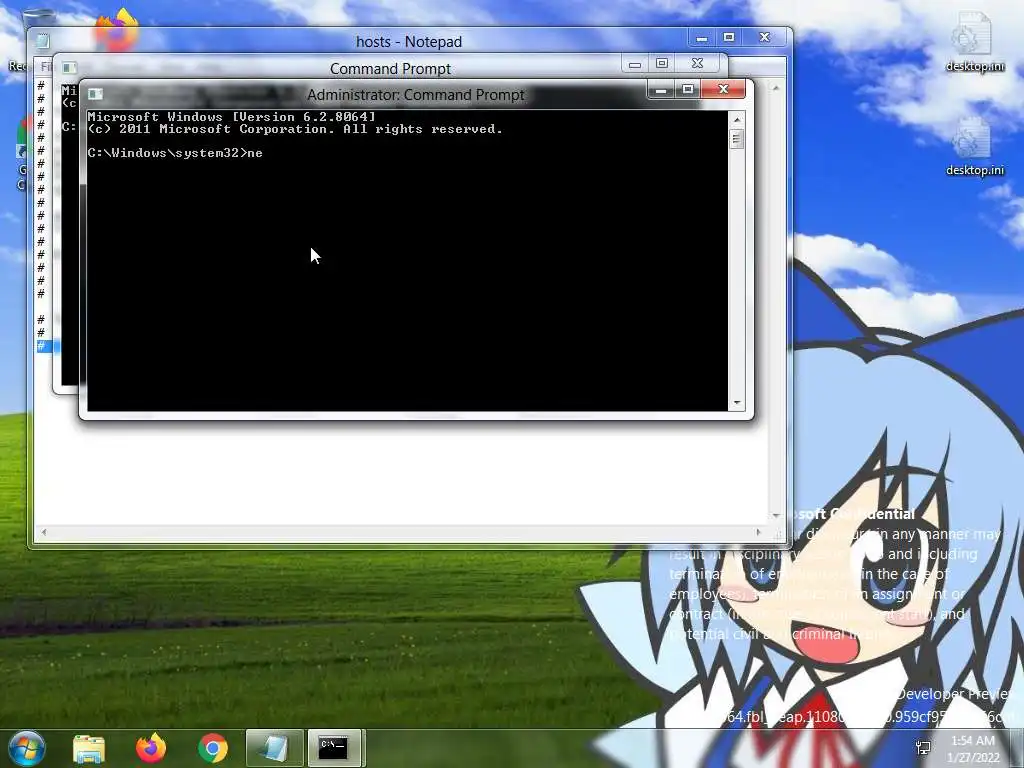Launch File Explorer from the taskbar
Viewport: 1024px width, 768px height.
click(89, 748)
